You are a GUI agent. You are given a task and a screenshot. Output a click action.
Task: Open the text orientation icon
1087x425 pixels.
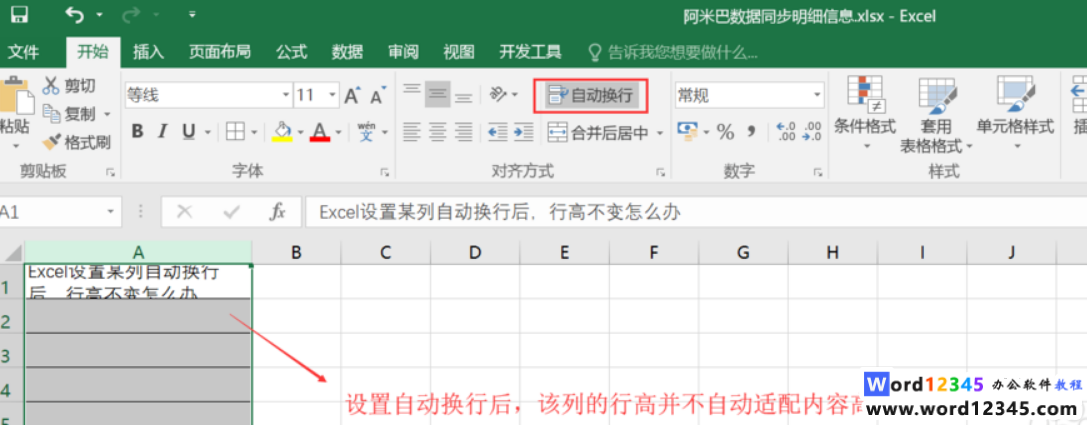click(498, 94)
